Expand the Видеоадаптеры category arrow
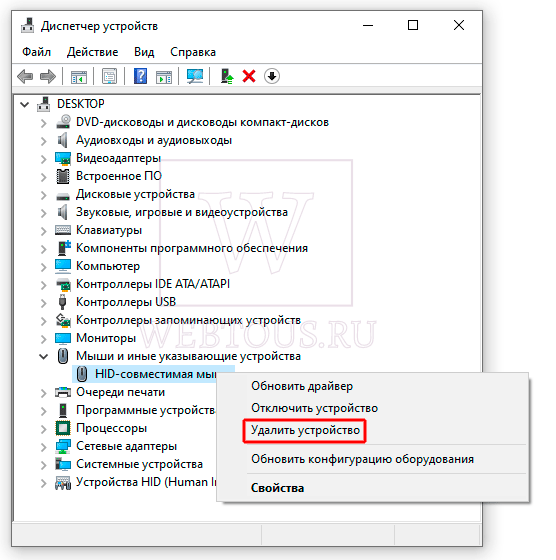 [44, 159]
